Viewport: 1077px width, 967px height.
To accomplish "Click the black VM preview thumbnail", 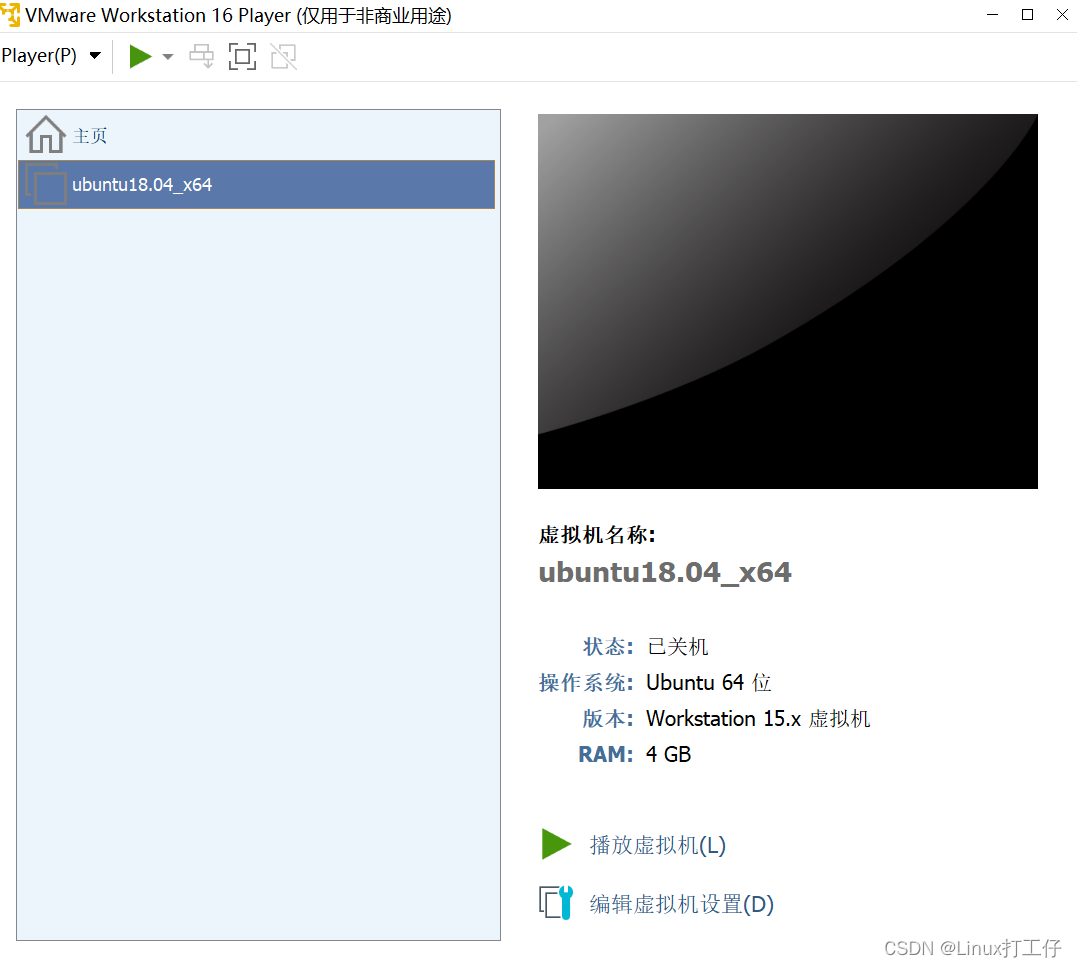I will 787,301.
